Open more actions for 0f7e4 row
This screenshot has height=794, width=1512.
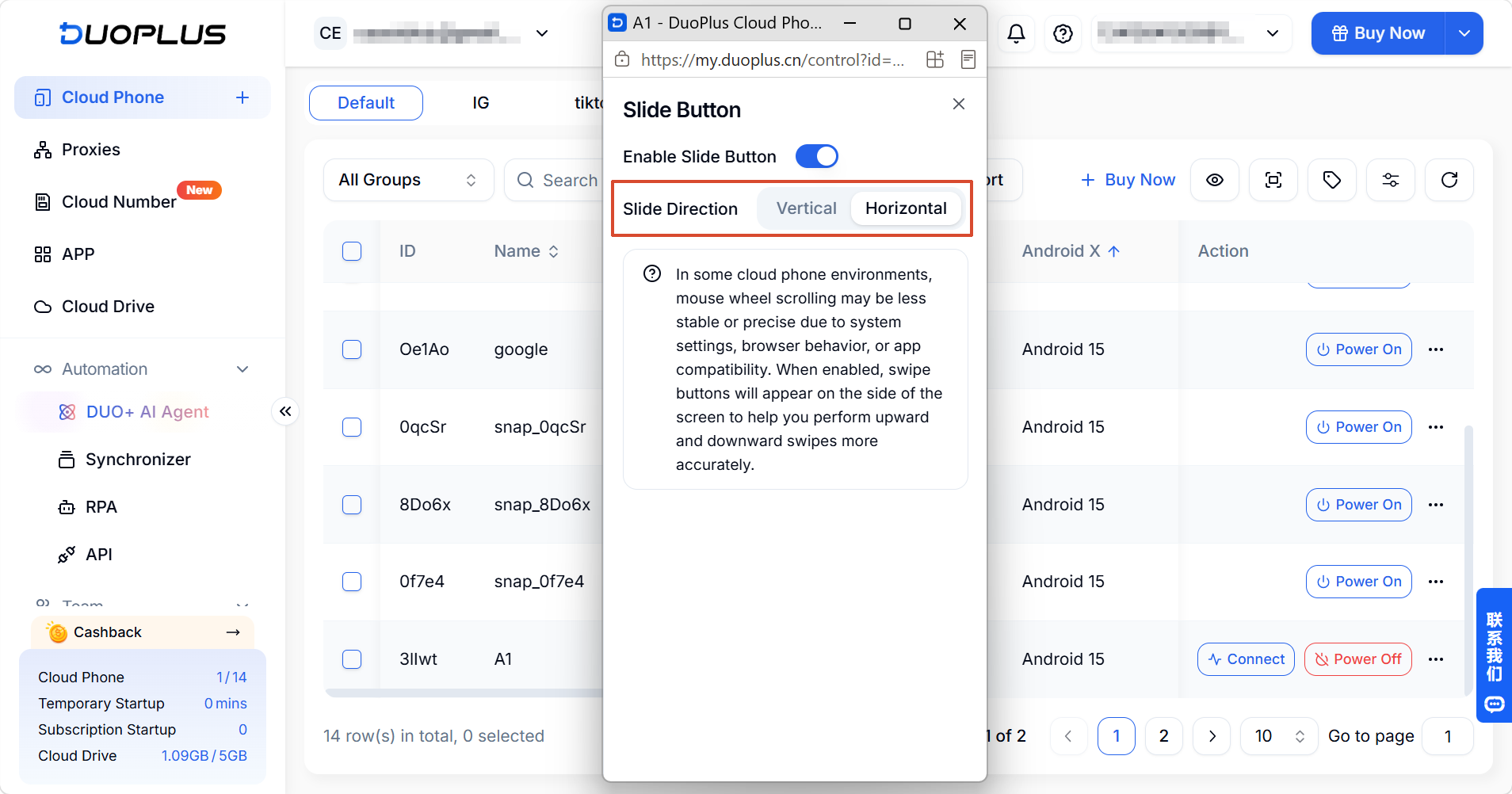[x=1436, y=582]
